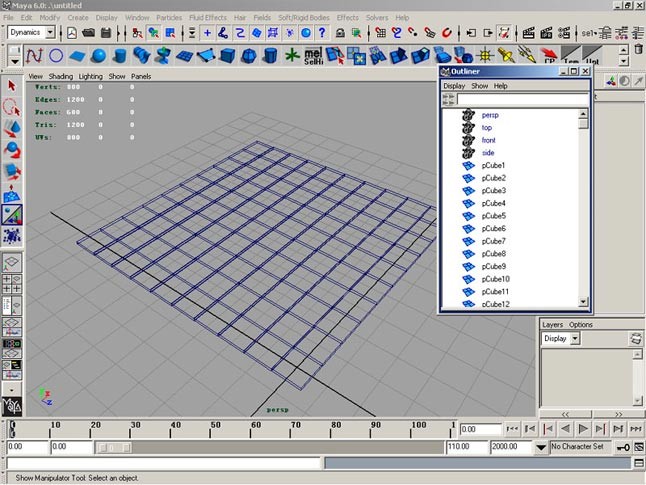
Task: Click the IPR render clapboard icon
Action: pos(546,33)
